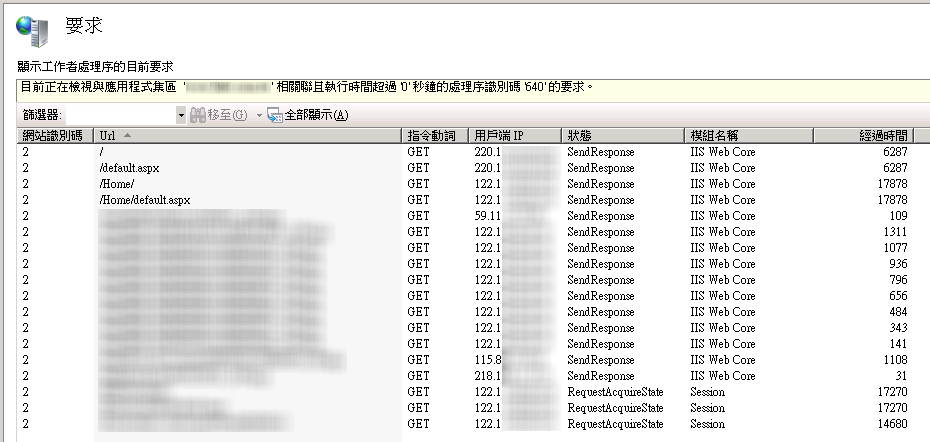The width and height of the screenshot is (930, 442).
Task: Sort by the 經過時間 column header
Action: pyautogui.click(x=864, y=136)
